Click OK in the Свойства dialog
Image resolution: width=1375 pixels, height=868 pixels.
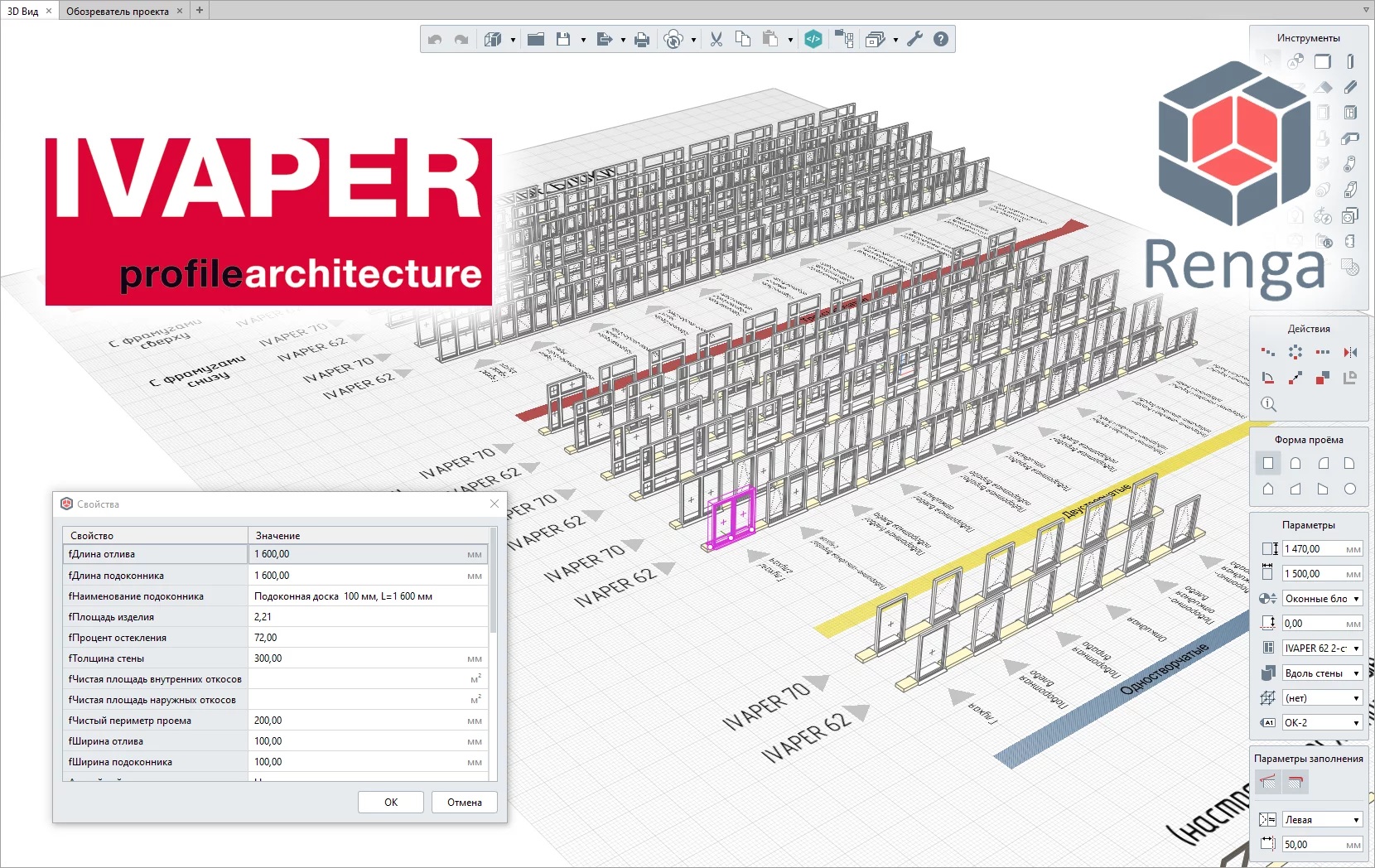tap(391, 802)
